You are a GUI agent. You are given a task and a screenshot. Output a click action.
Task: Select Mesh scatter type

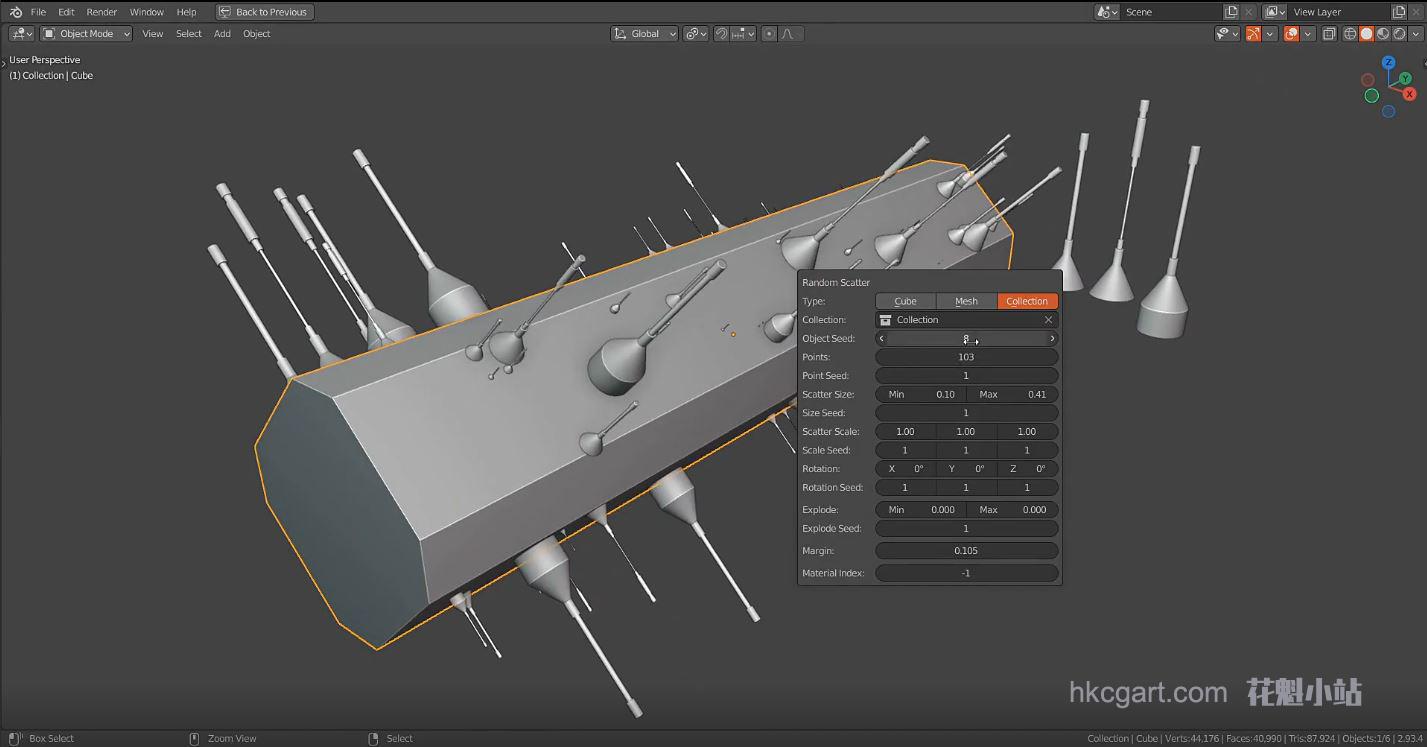966,301
